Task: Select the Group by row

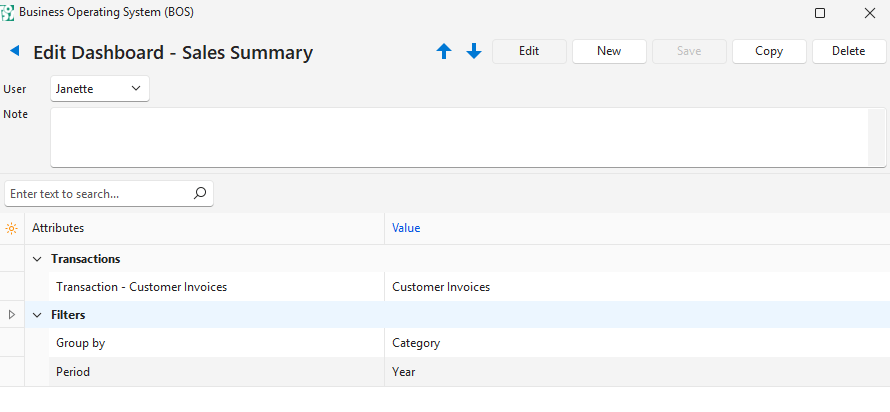Action: pos(200,343)
